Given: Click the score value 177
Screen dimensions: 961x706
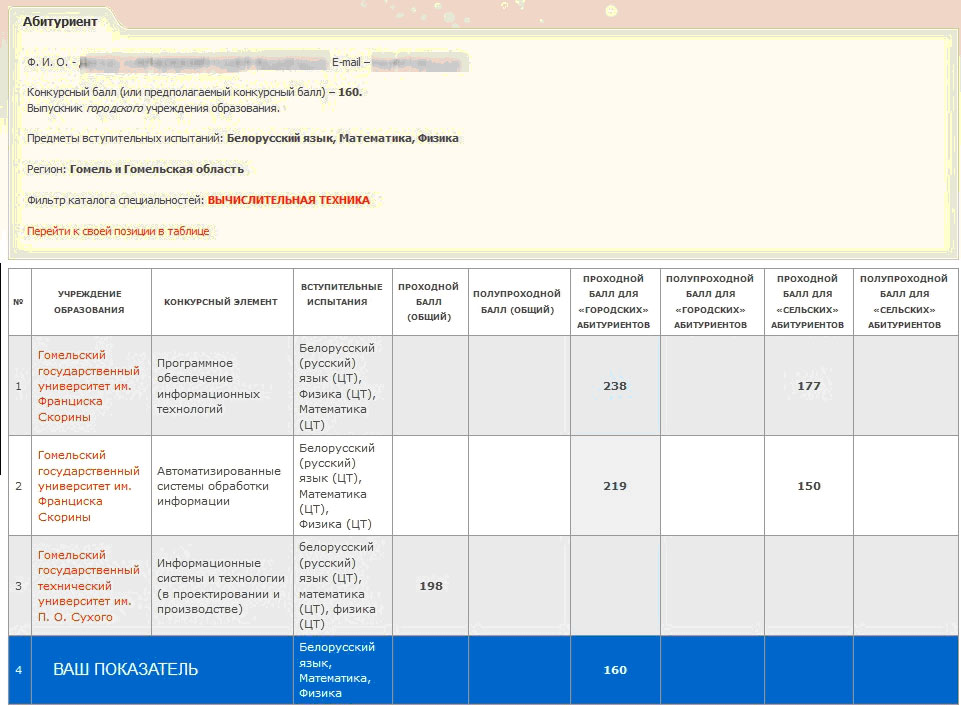Looking at the screenshot, I should 808,385.
